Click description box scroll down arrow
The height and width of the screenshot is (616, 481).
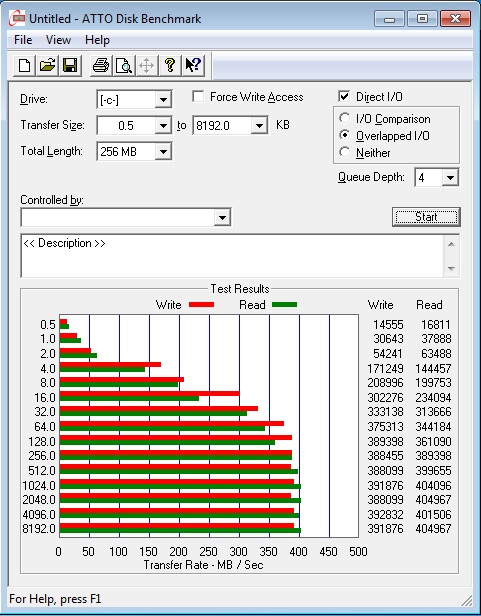(x=451, y=269)
